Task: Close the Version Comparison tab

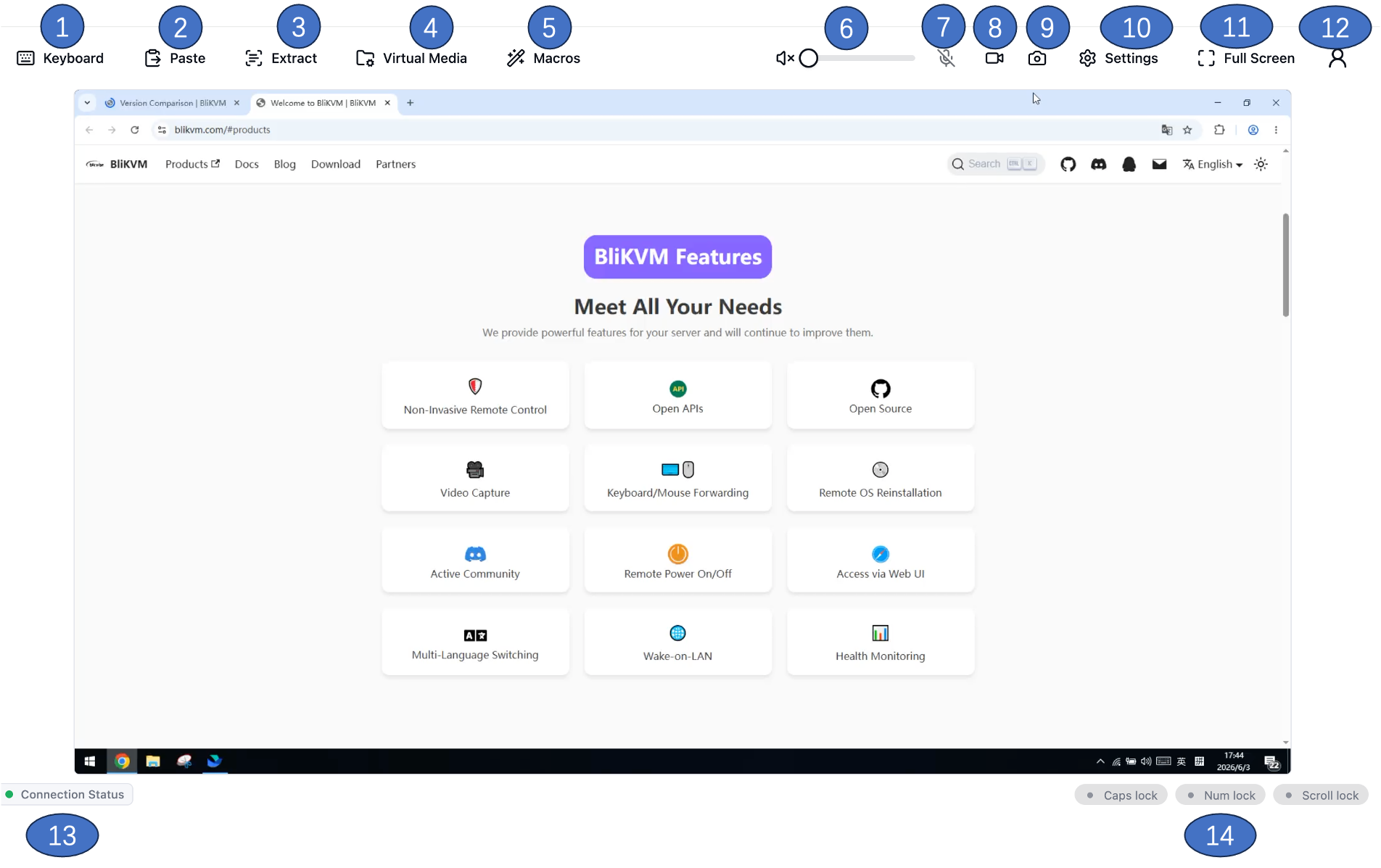Action: (x=236, y=103)
